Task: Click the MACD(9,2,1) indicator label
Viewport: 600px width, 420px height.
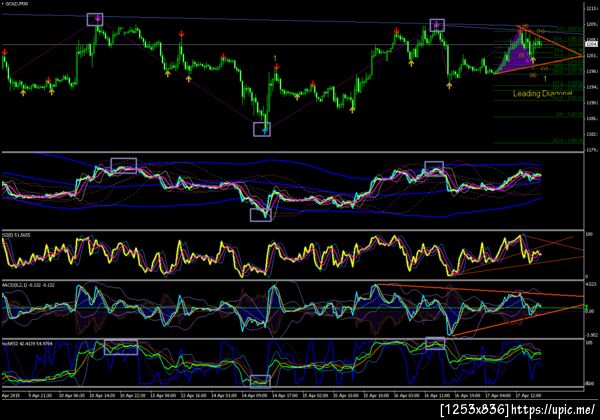Action: [28, 285]
